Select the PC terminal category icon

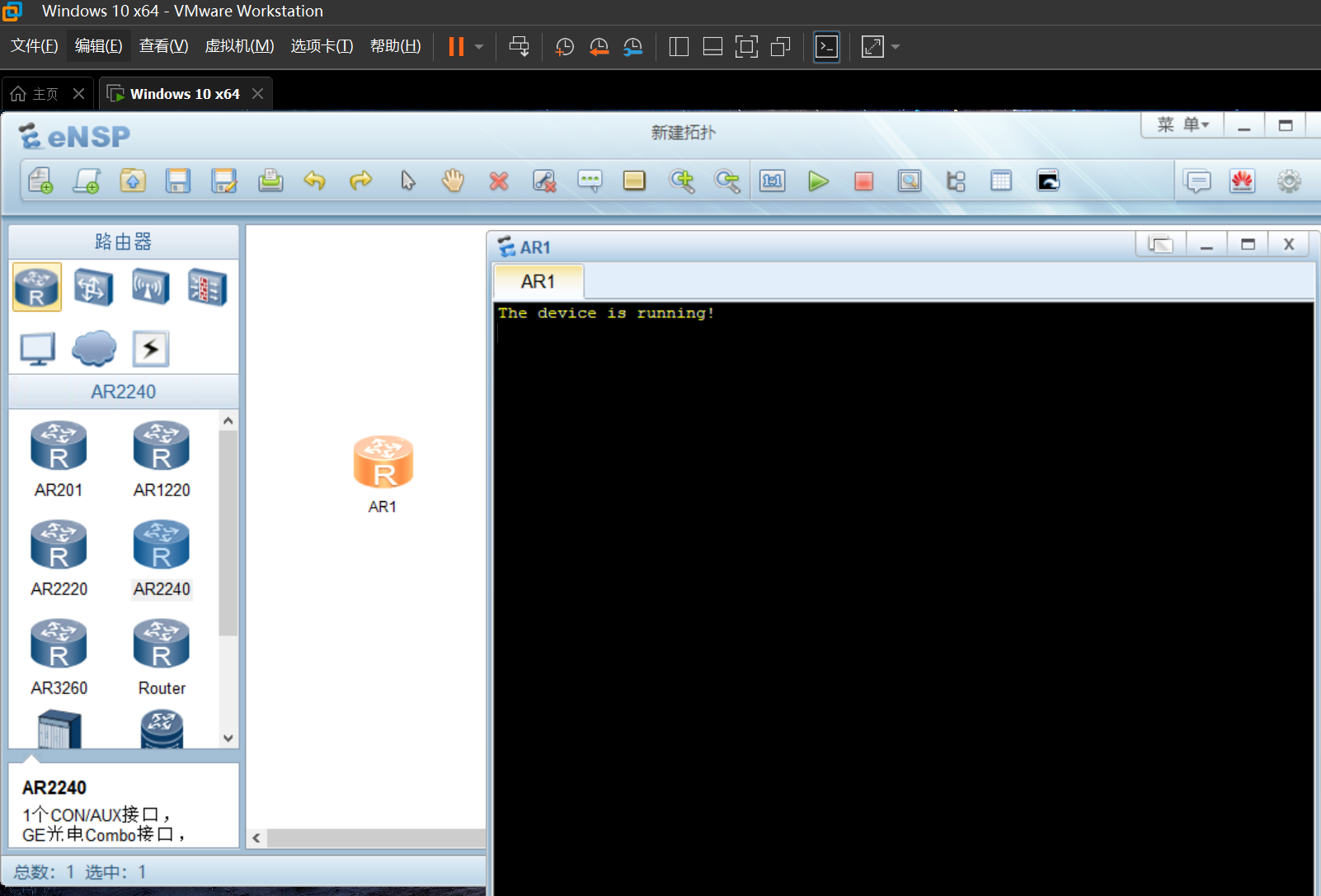[37, 349]
